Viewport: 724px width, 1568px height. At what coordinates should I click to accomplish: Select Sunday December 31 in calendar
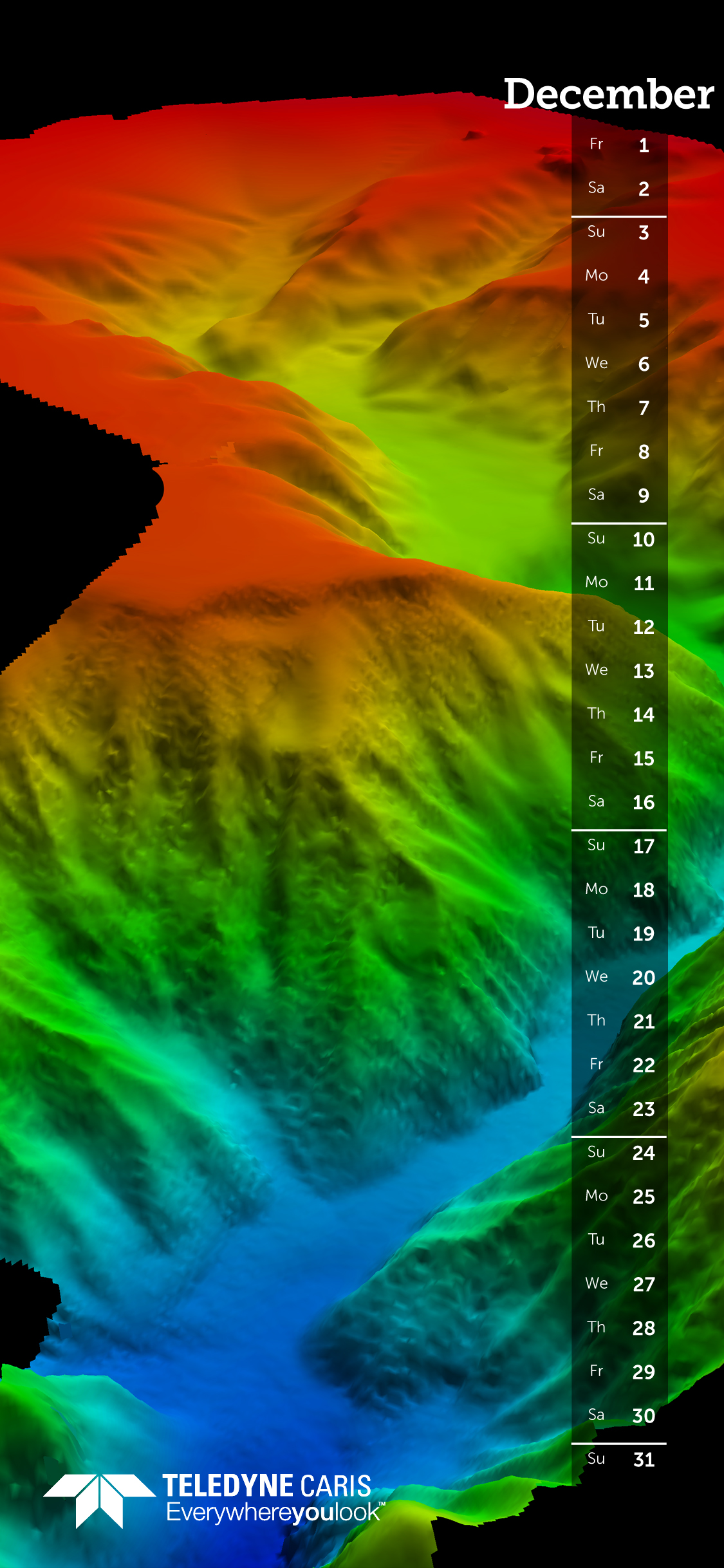[619, 1459]
